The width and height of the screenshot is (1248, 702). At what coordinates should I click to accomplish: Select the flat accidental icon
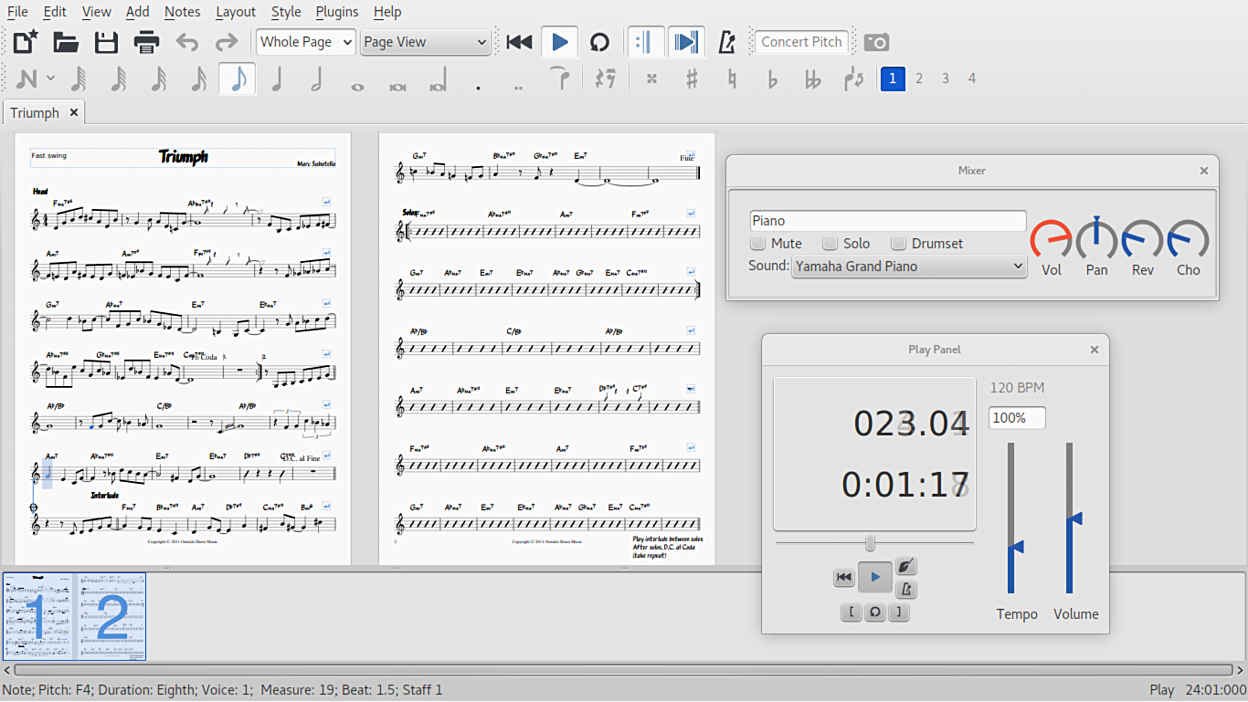[x=772, y=79]
